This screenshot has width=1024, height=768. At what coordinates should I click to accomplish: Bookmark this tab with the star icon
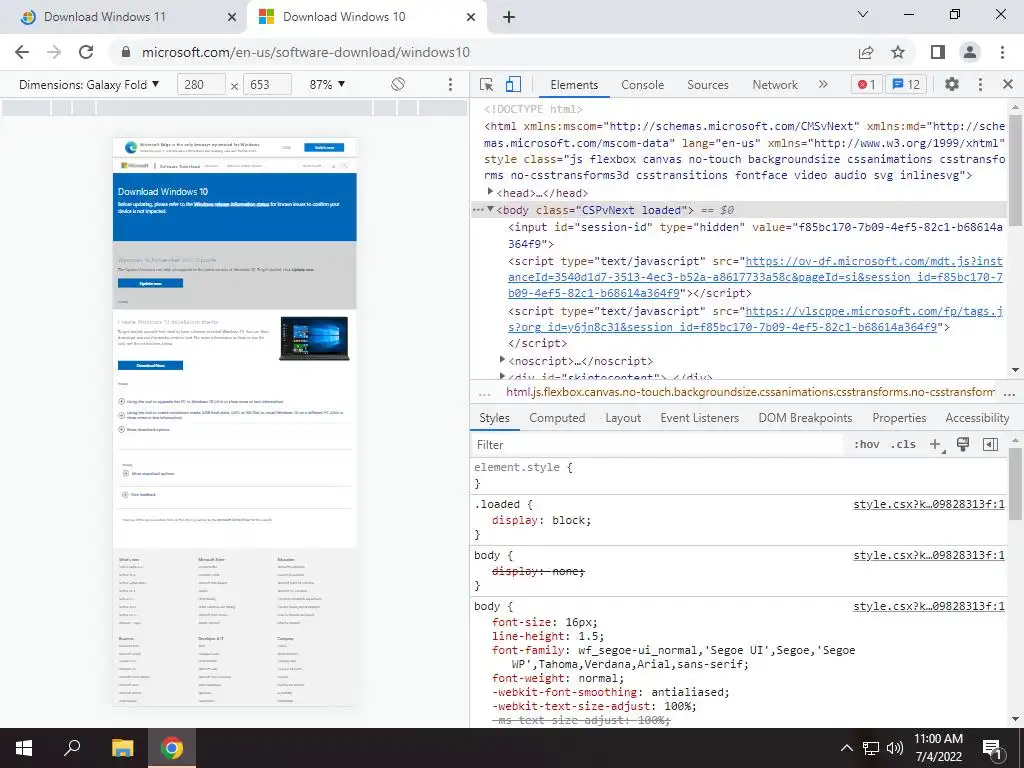pyautogui.click(x=898, y=52)
